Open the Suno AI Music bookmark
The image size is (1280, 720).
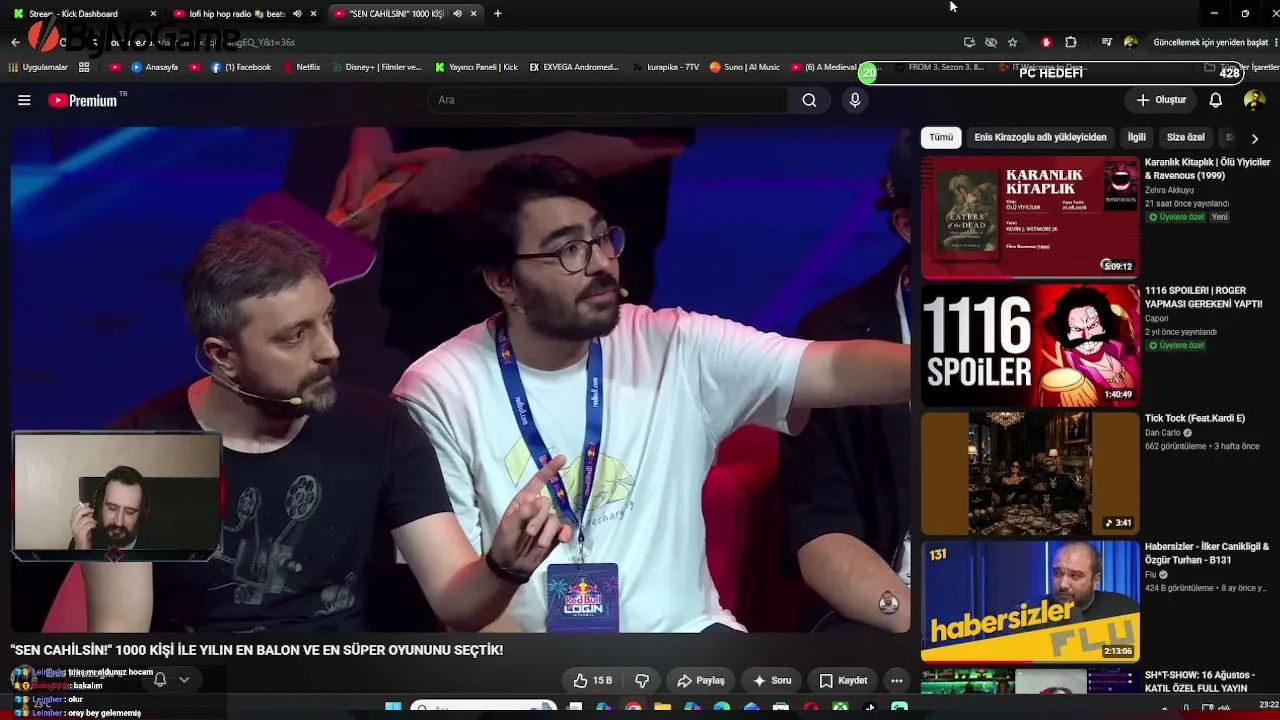(x=744, y=67)
